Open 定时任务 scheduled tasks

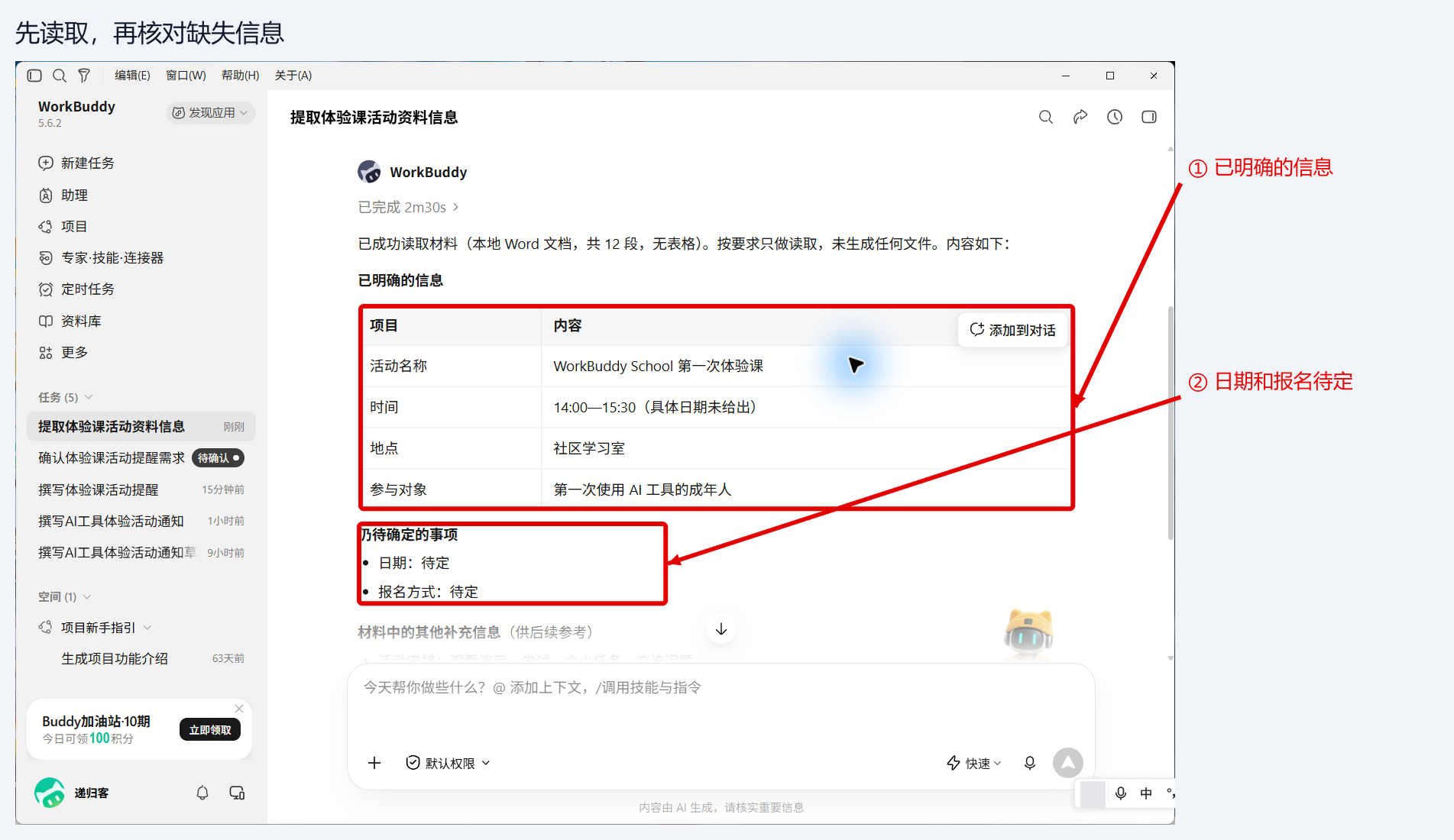point(76,289)
